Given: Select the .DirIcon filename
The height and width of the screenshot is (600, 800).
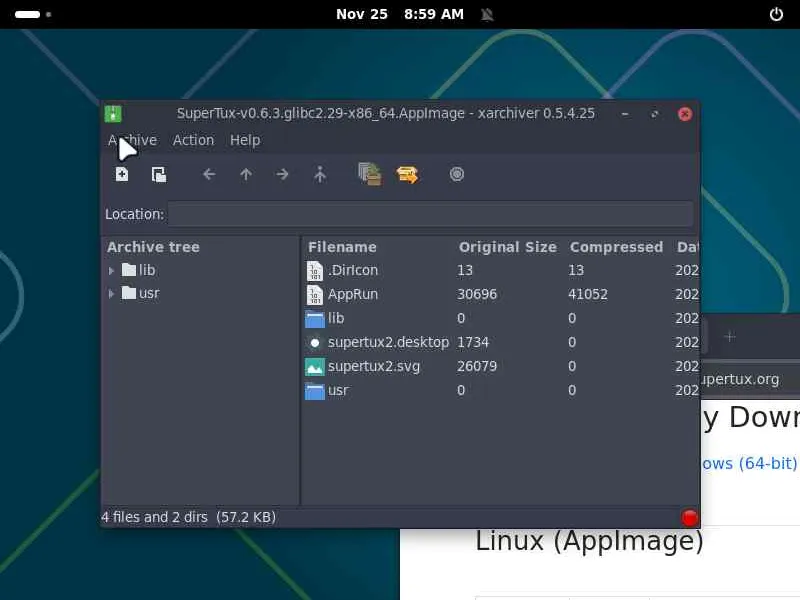Looking at the screenshot, I should 353,270.
